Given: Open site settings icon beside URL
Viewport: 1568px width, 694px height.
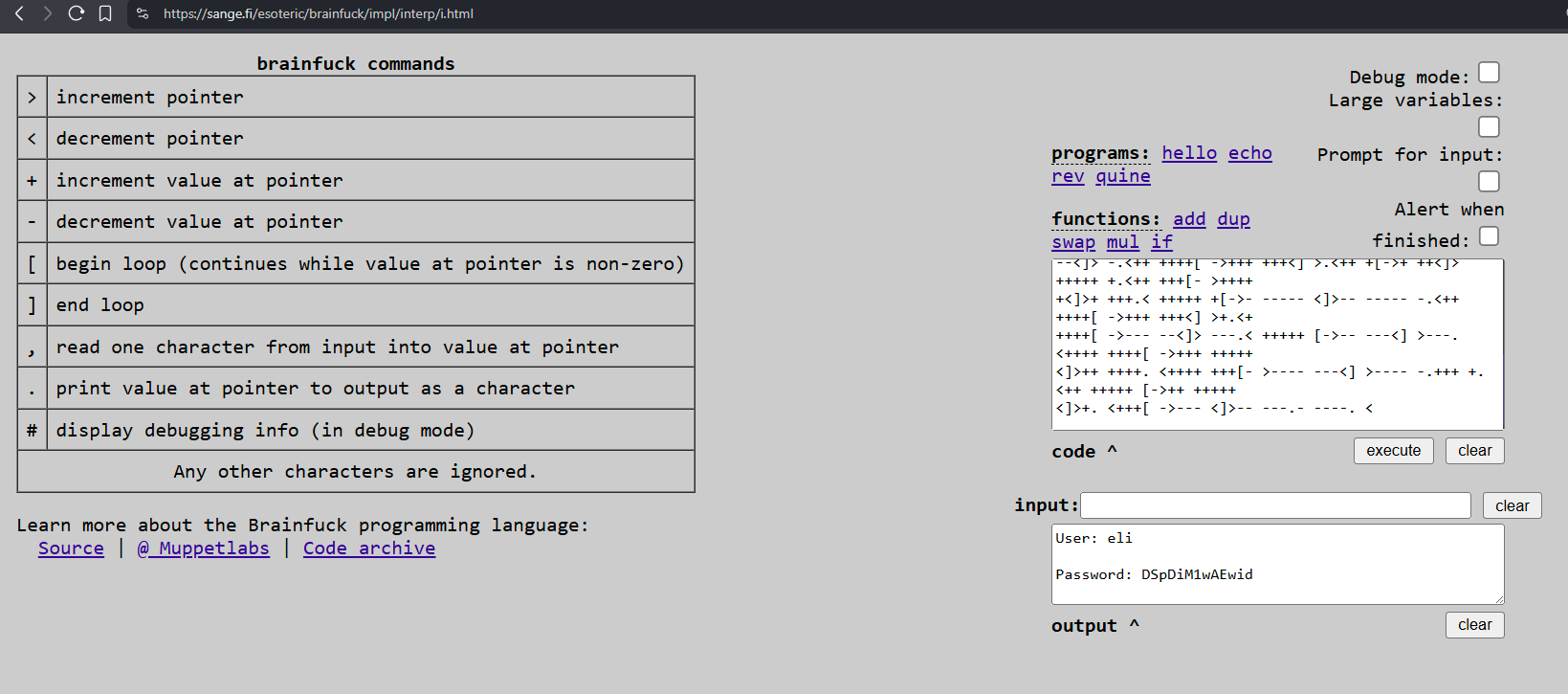Looking at the screenshot, I should tap(143, 13).
